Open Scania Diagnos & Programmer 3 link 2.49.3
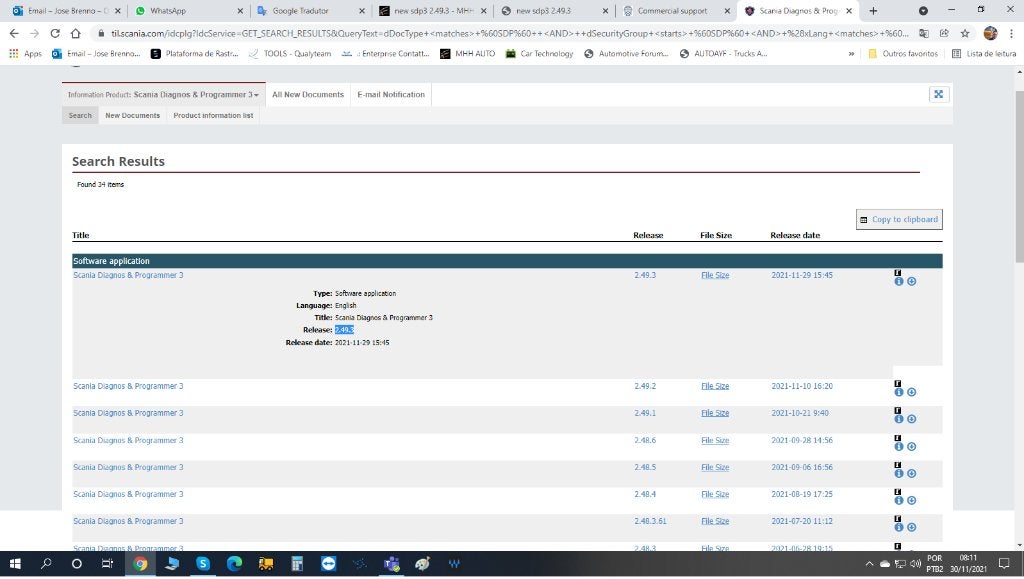 [x=128, y=275]
